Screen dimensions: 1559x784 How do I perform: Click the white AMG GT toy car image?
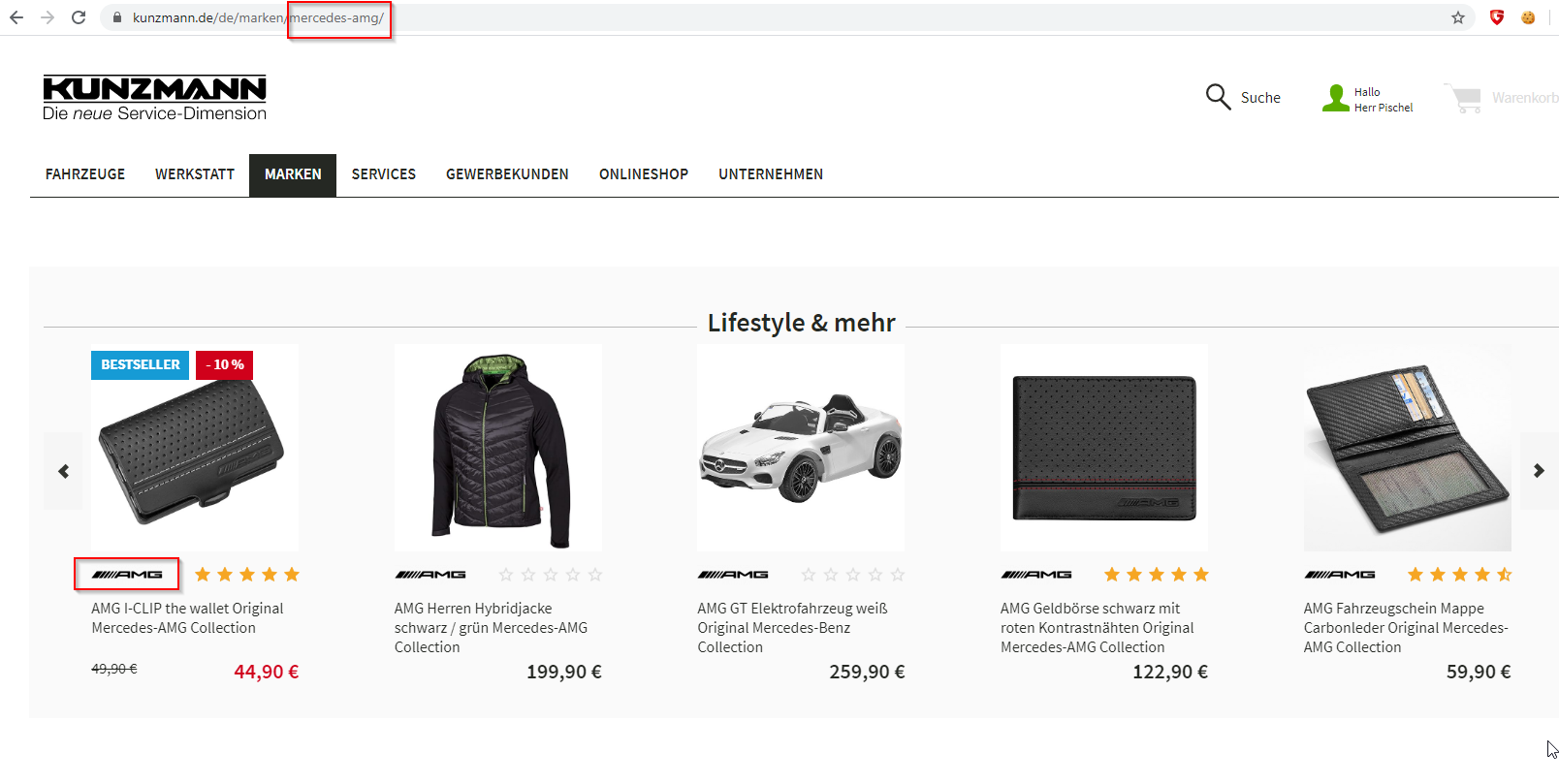coord(801,448)
